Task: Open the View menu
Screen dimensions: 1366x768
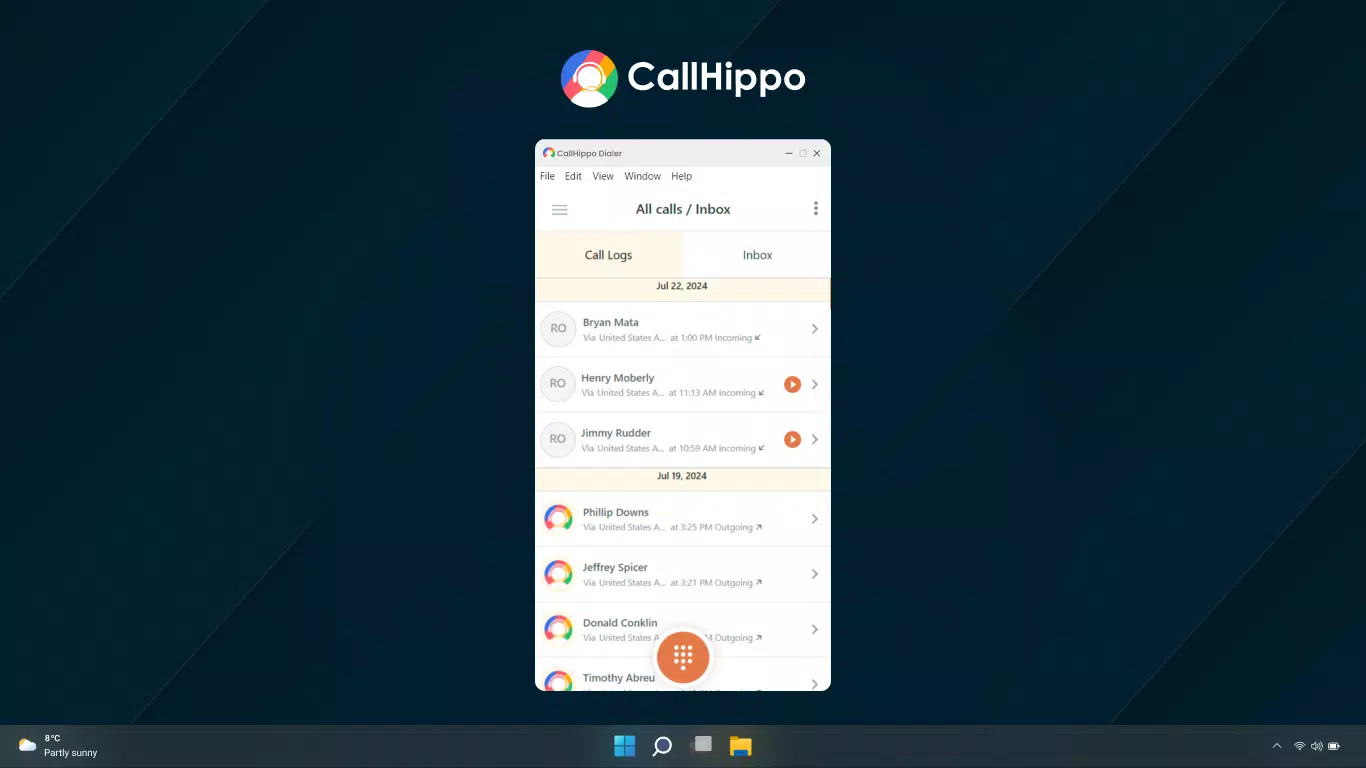Action: click(x=603, y=176)
